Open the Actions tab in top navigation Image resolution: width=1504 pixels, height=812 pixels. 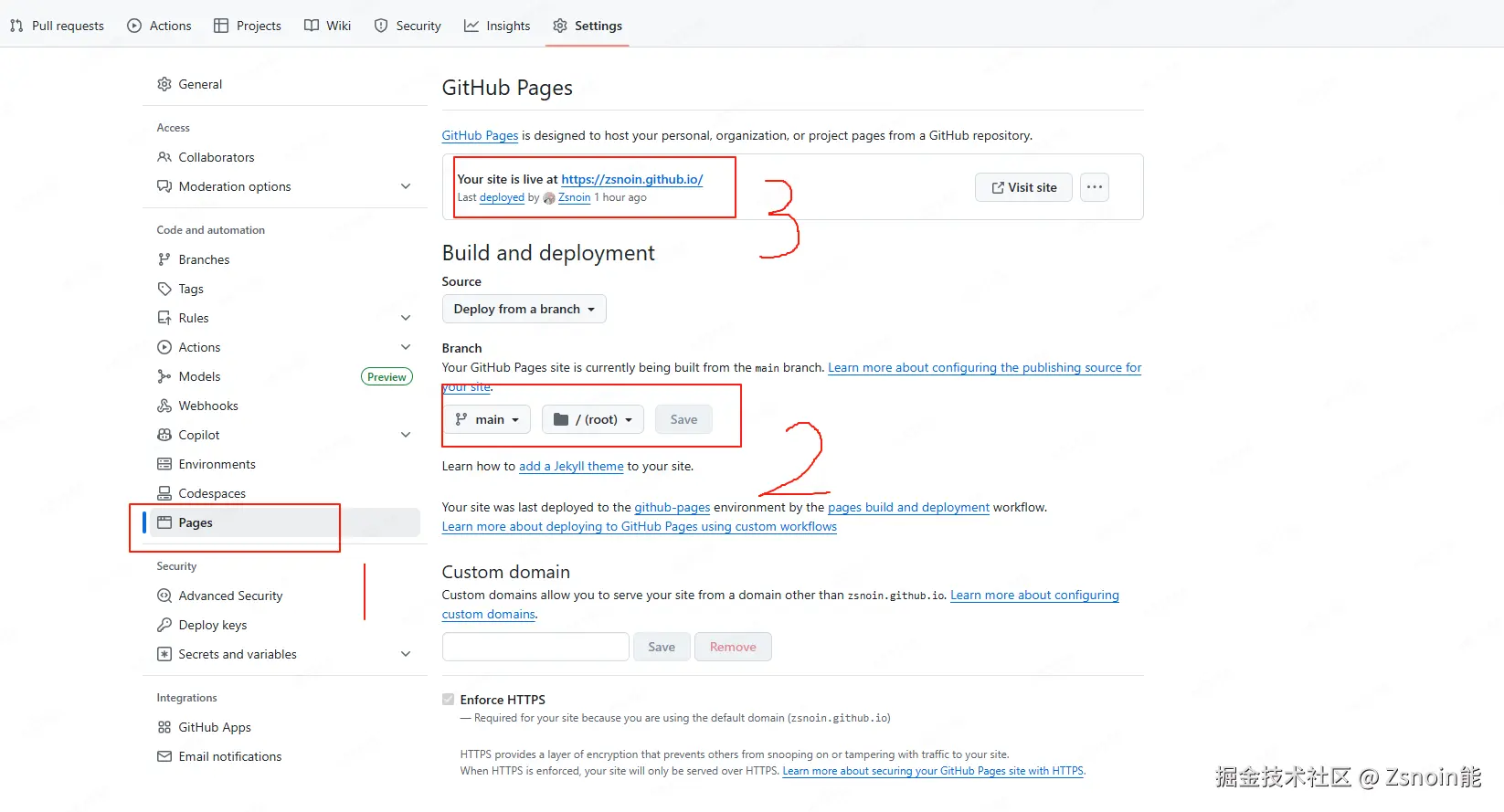159,26
